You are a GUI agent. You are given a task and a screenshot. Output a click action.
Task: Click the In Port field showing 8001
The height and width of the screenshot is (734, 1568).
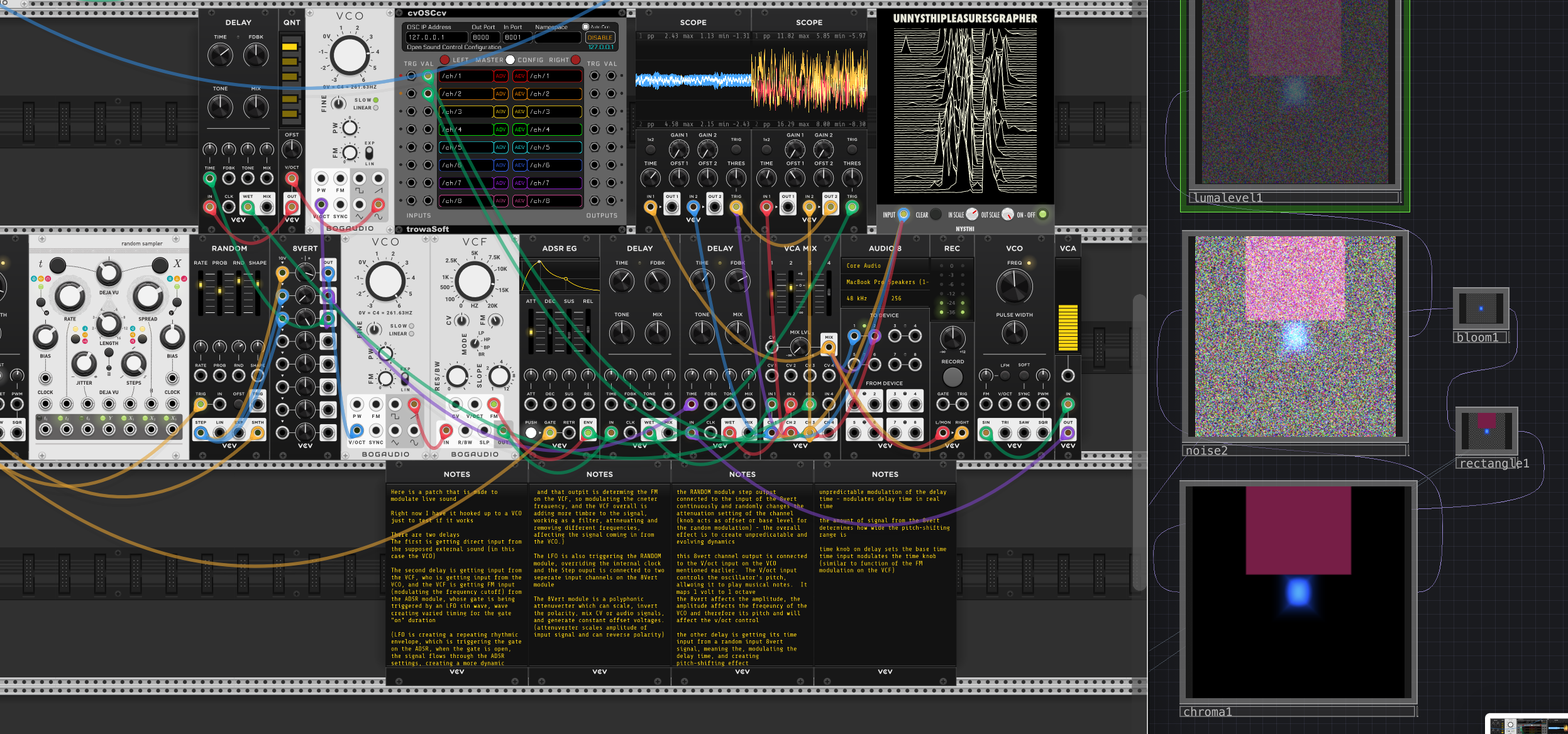[x=517, y=37]
